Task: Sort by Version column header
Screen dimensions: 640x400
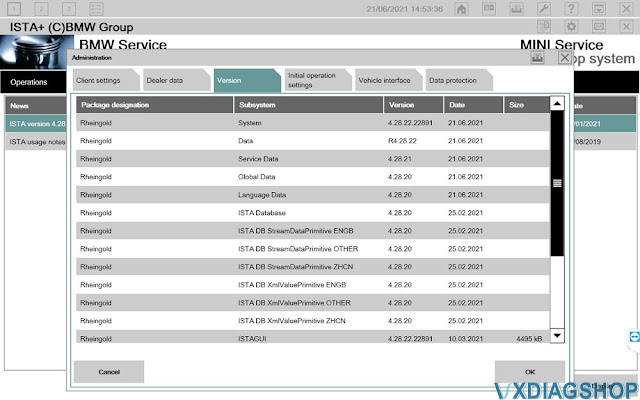Action: coord(413,105)
